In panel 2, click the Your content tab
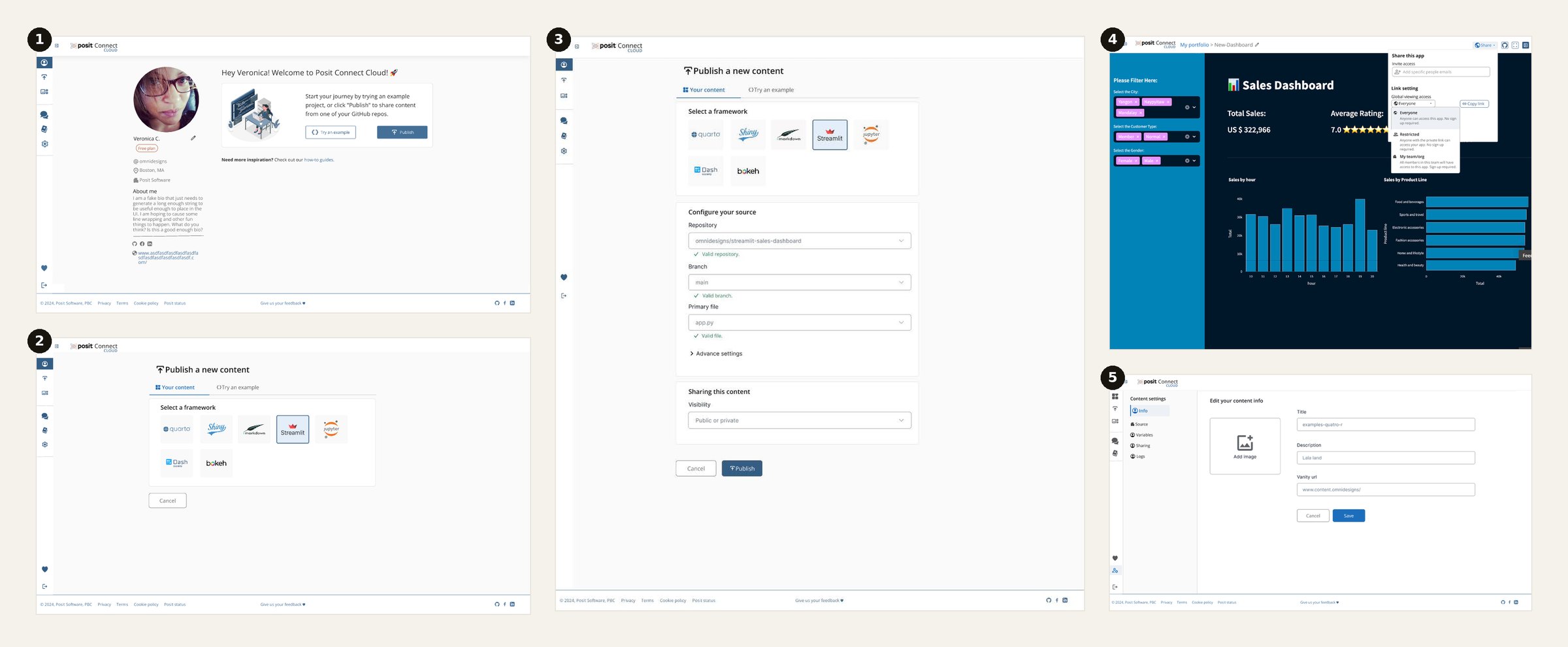Image resolution: width=1568 pixels, height=647 pixels. click(174, 388)
